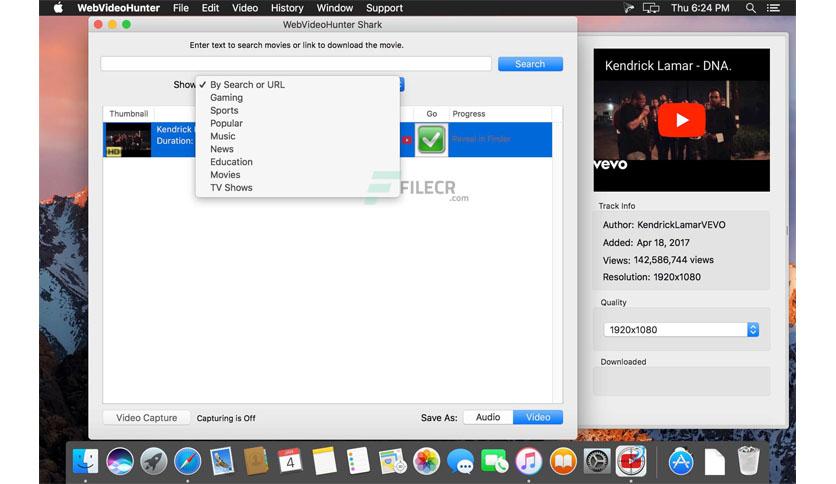836x484 pixels.
Task: Play the Kendrick Lamar DNA video preview
Action: tap(681, 120)
